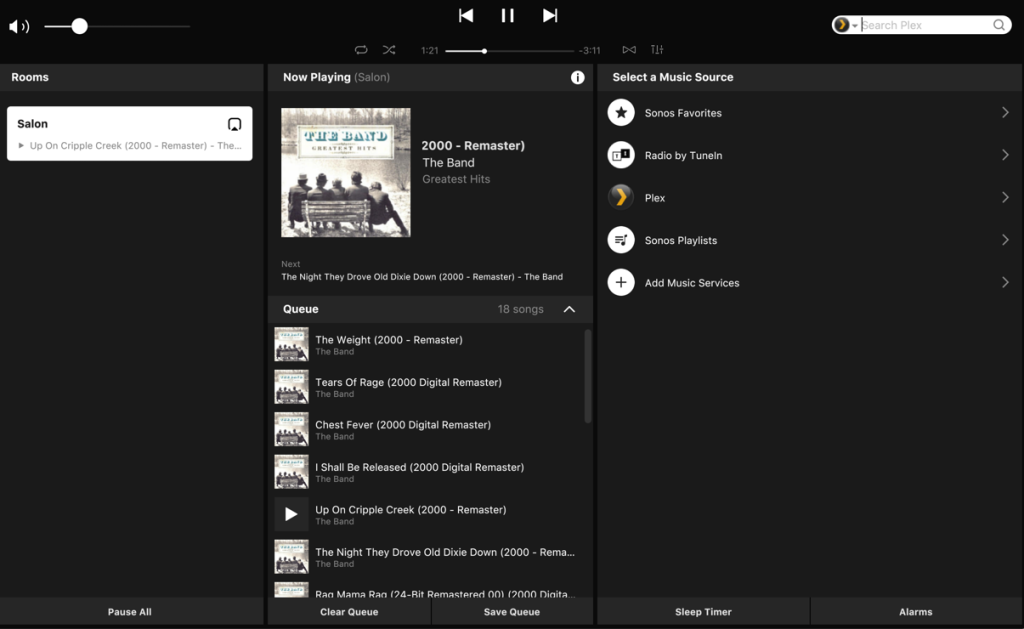Expand Plex row chevron arrow

tap(1005, 197)
